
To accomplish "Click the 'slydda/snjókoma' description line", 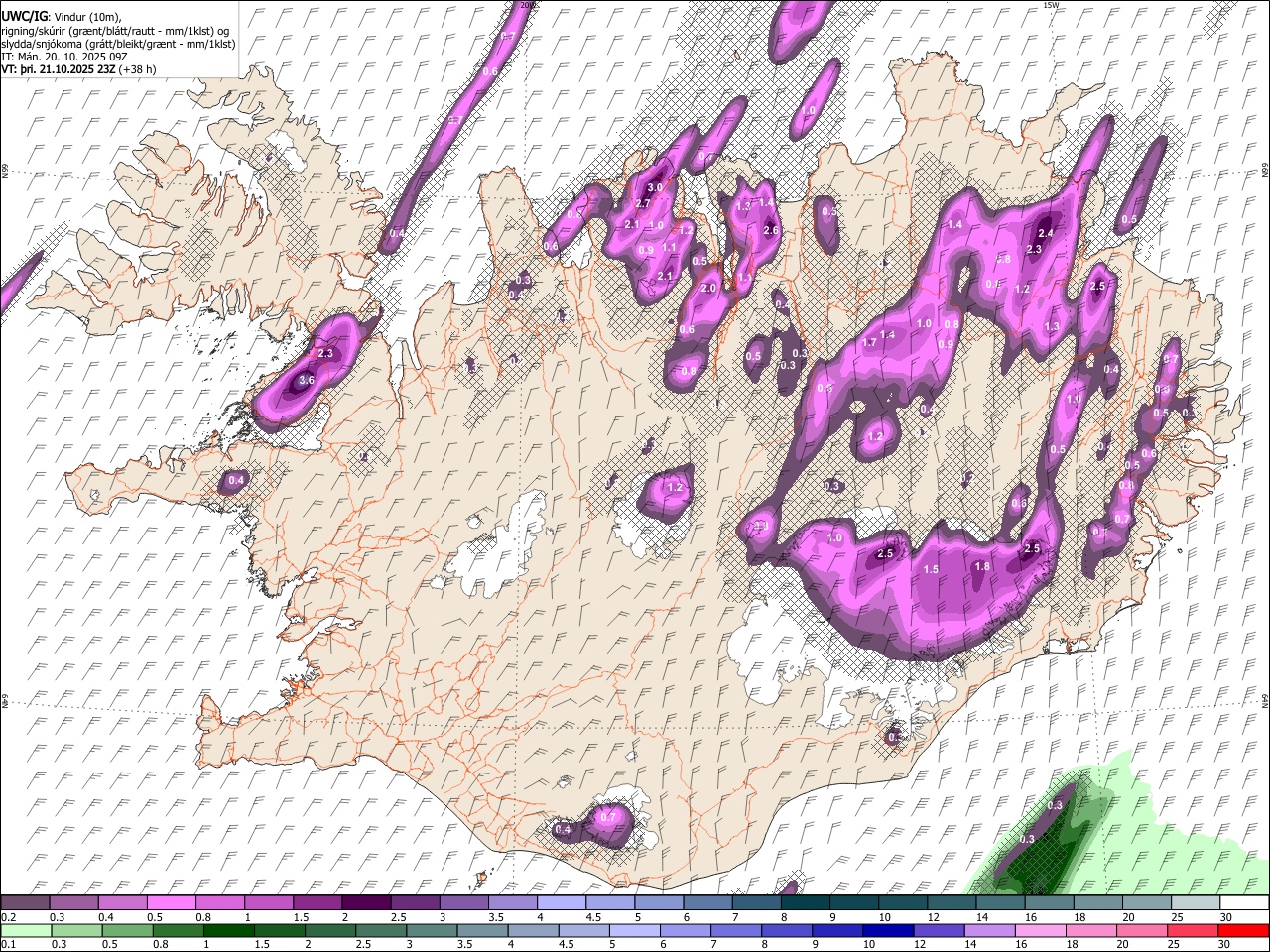I will (119, 44).
